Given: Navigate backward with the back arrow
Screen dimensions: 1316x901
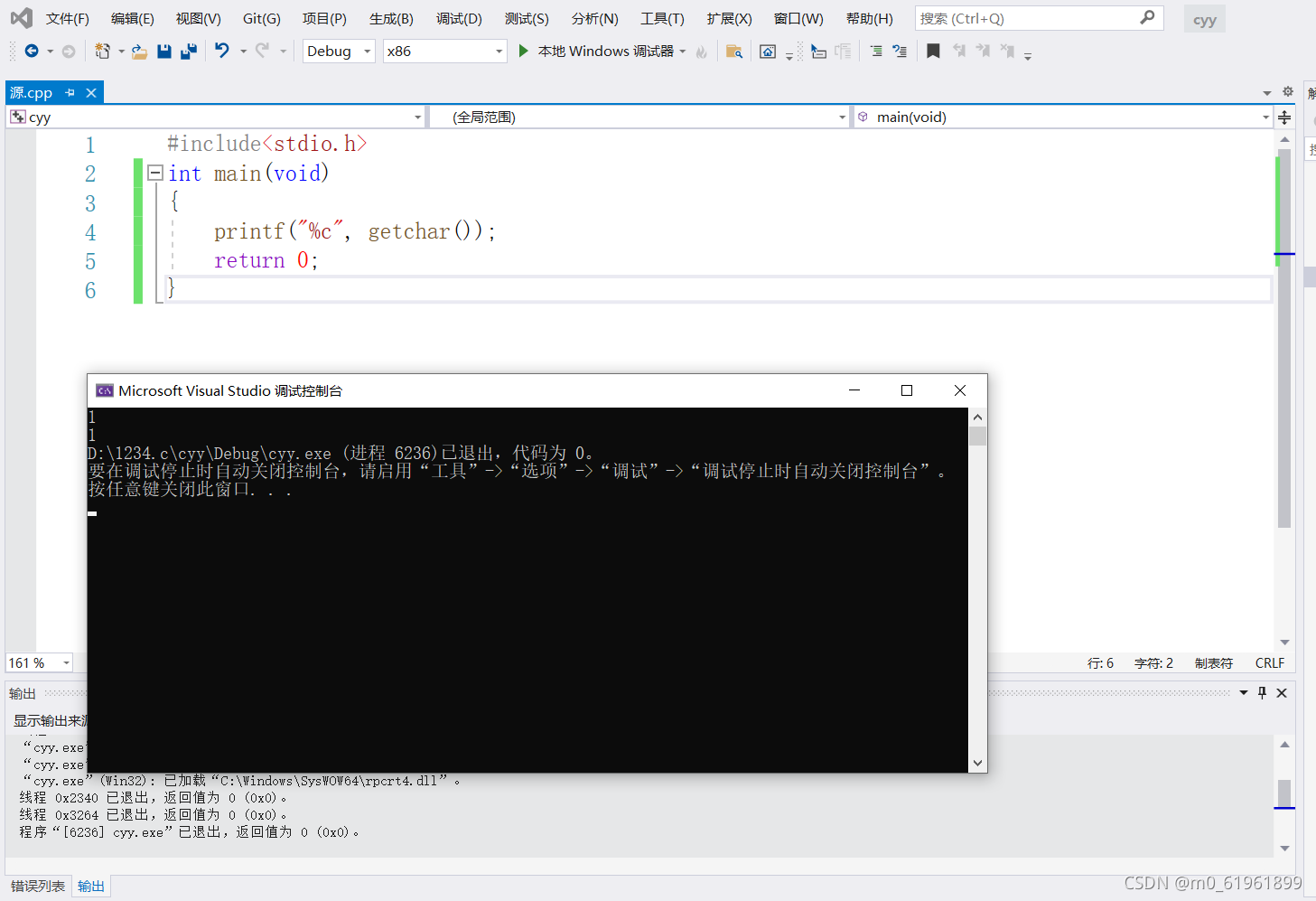Looking at the screenshot, I should [32, 52].
